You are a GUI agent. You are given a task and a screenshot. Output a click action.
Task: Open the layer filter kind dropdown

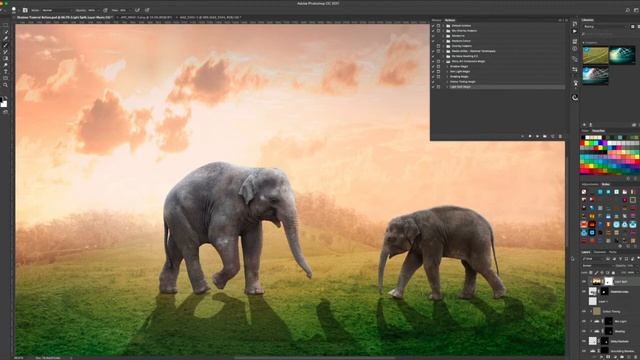pos(593,259)
